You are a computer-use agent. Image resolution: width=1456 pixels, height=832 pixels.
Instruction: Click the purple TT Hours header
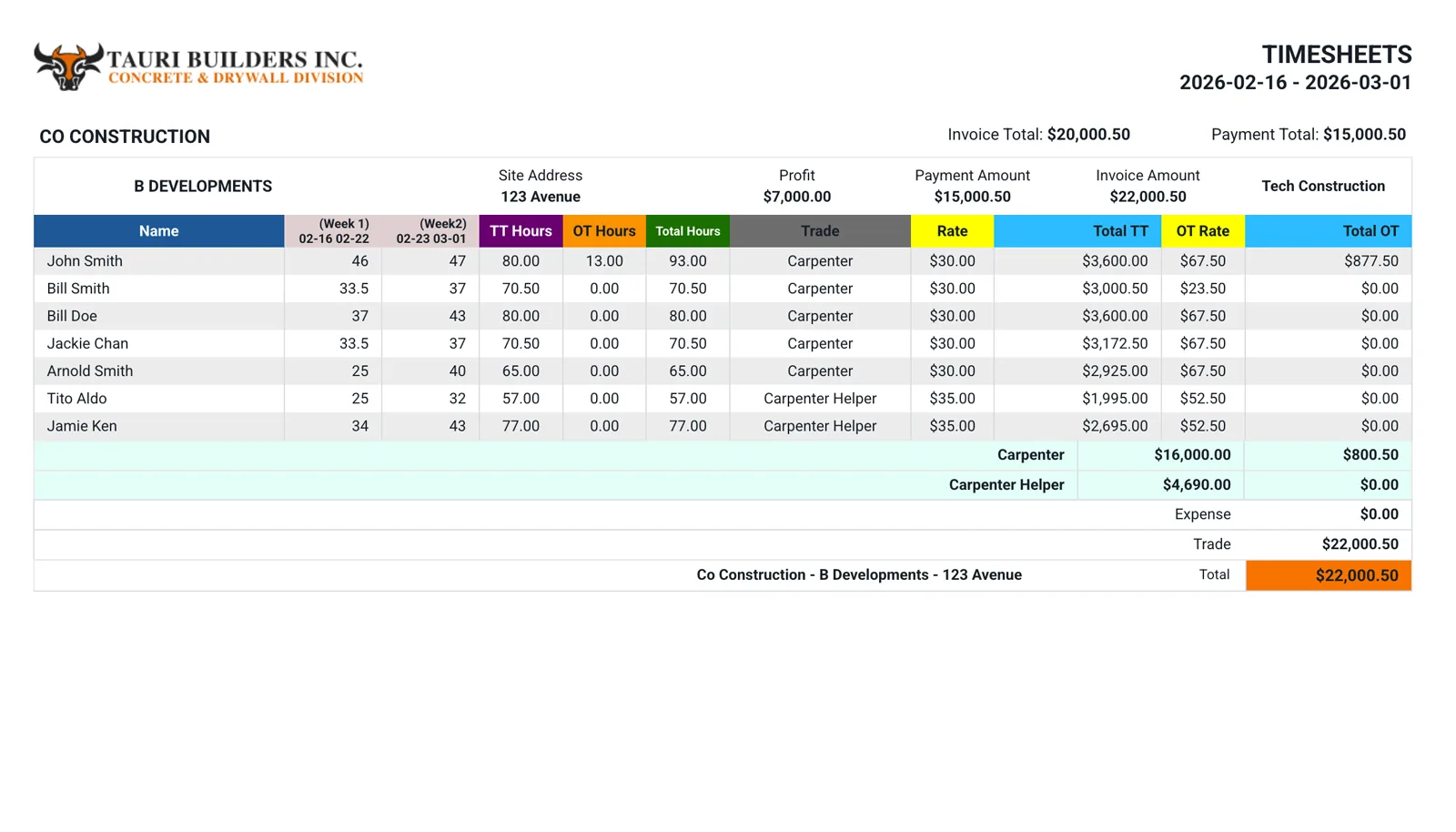point(521,231)
